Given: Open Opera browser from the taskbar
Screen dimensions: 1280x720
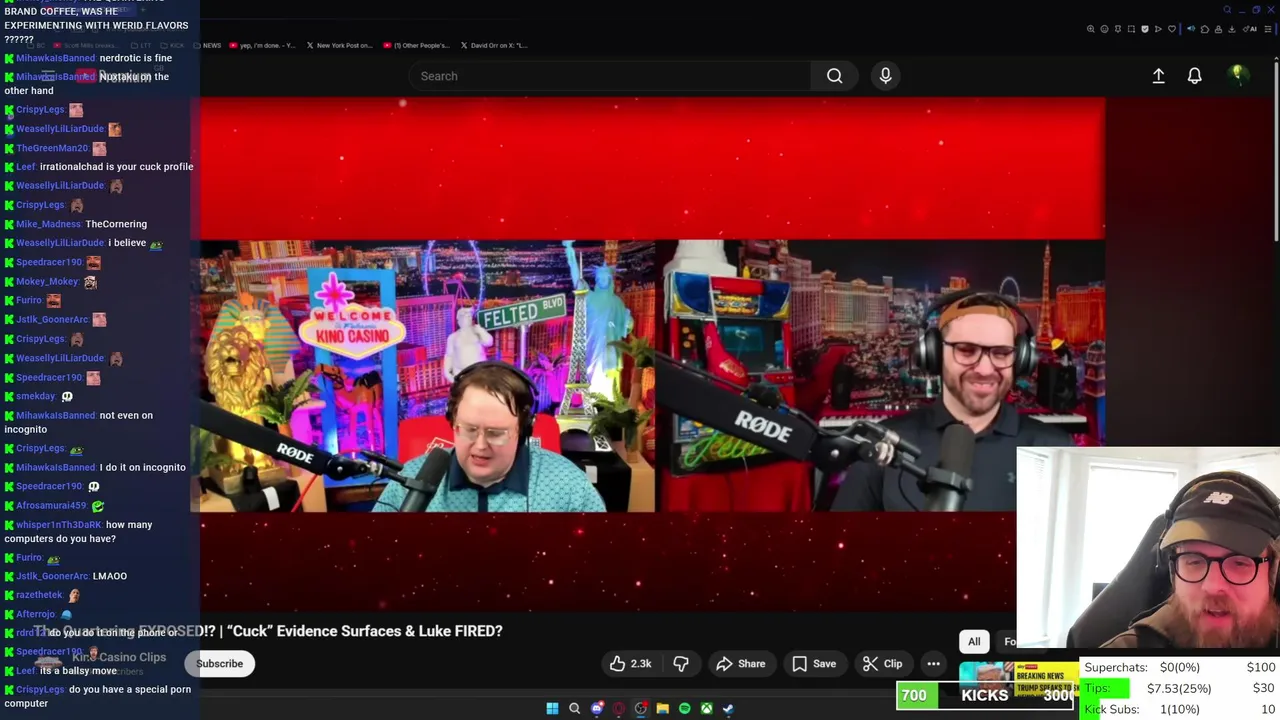Looking at the screenshot, I should pos(619,709).
